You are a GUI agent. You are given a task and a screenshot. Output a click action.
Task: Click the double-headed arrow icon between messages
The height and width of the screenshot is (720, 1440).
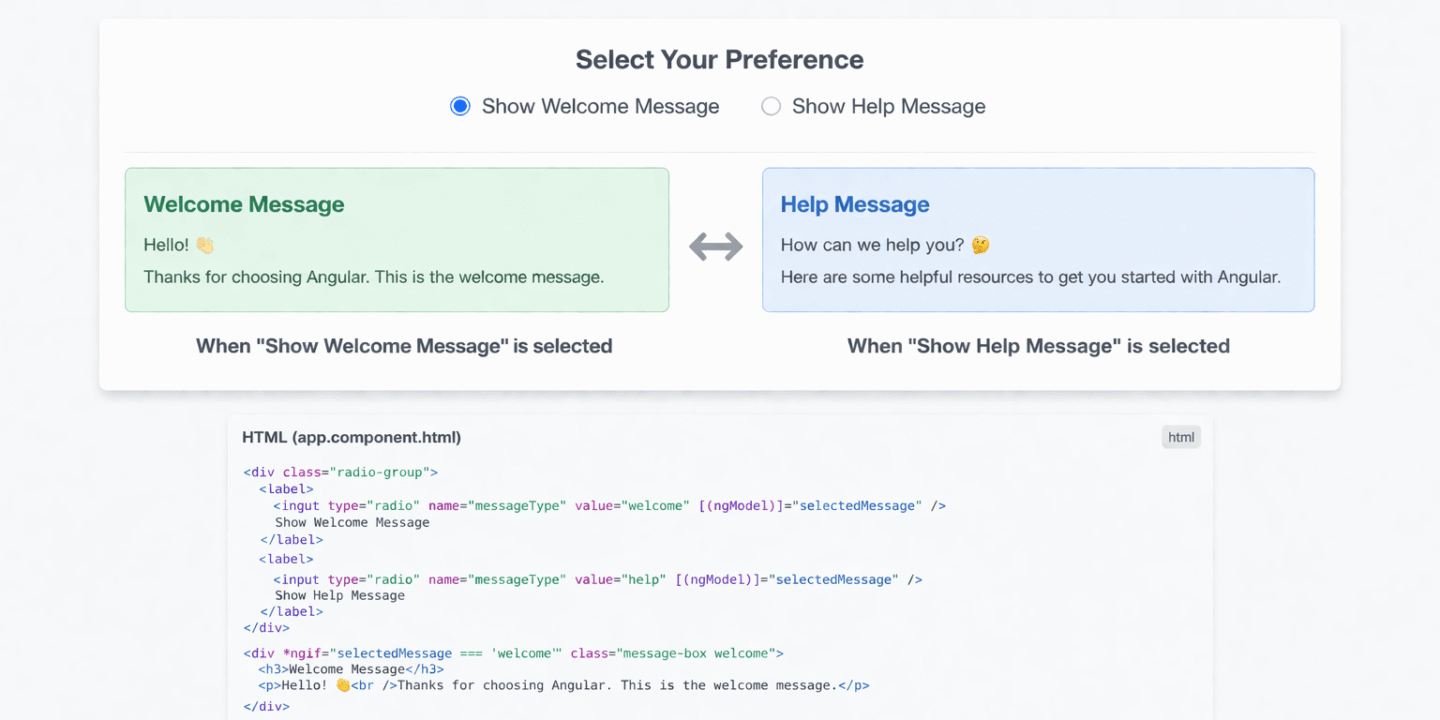[715, 246]
